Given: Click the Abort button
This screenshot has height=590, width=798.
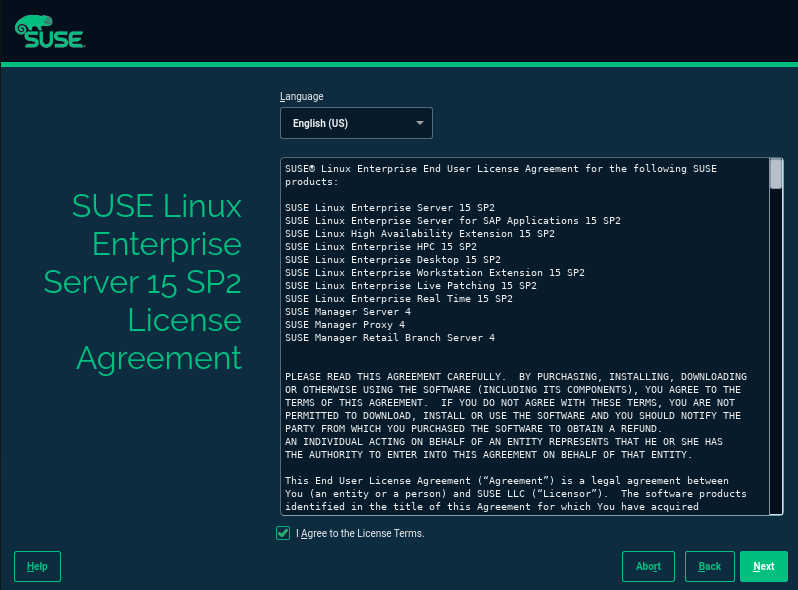Looking at the screenshot, I should (648, 566).
